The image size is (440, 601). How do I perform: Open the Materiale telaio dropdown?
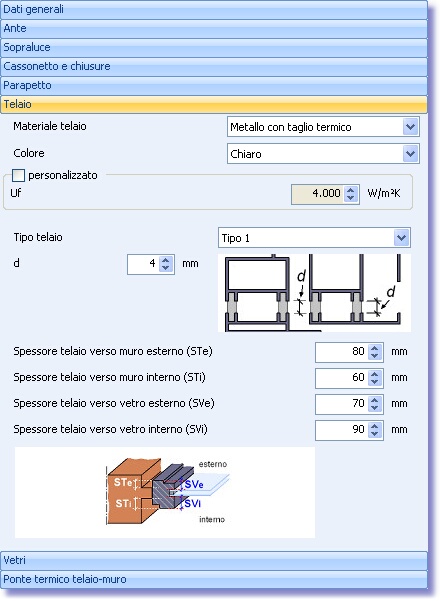323,127
